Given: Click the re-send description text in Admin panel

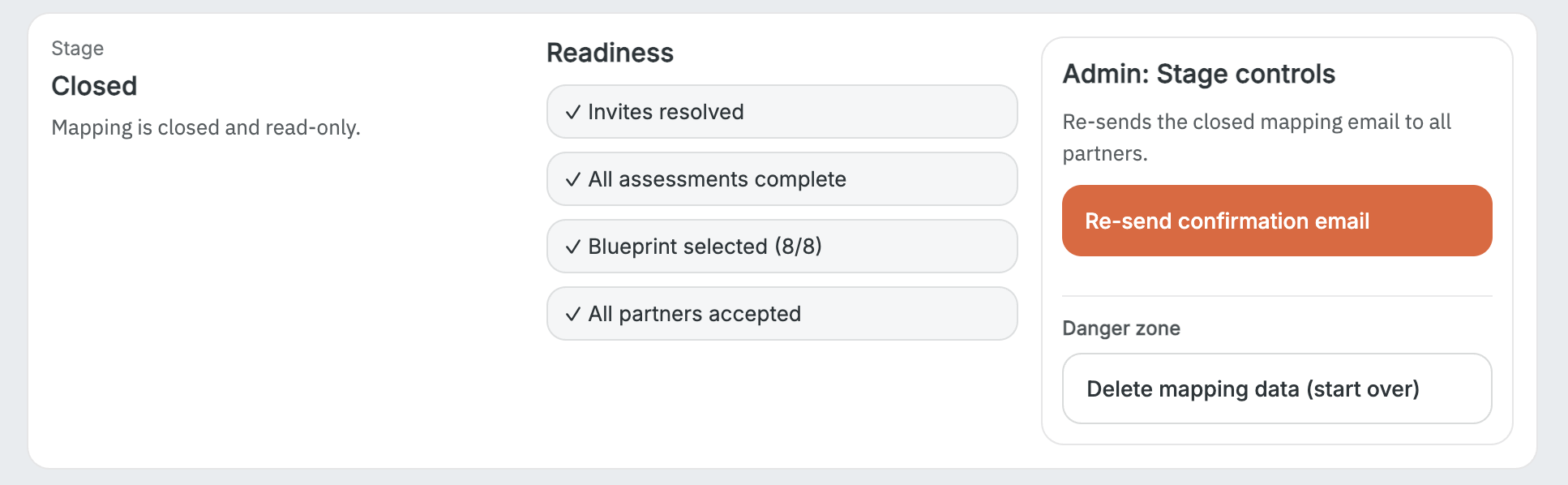Looking at the screenshot, I should coord(1256,122).
